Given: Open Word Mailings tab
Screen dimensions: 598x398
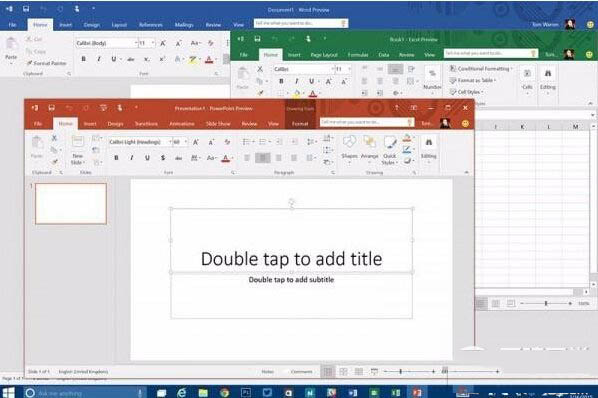Looking at the screenshot, I should coord(184,25).
